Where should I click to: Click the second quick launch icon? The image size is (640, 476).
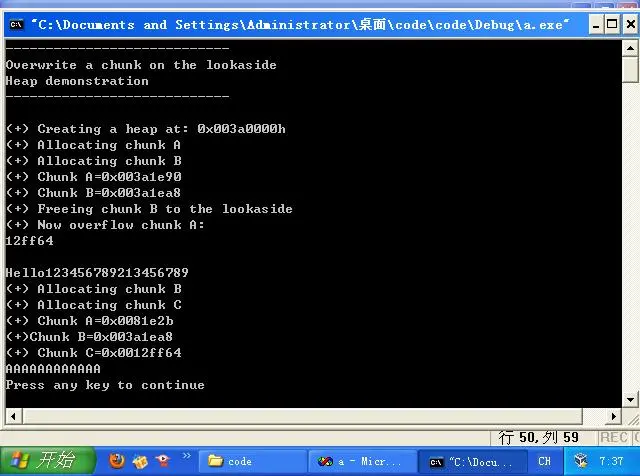tap(140, 462)
